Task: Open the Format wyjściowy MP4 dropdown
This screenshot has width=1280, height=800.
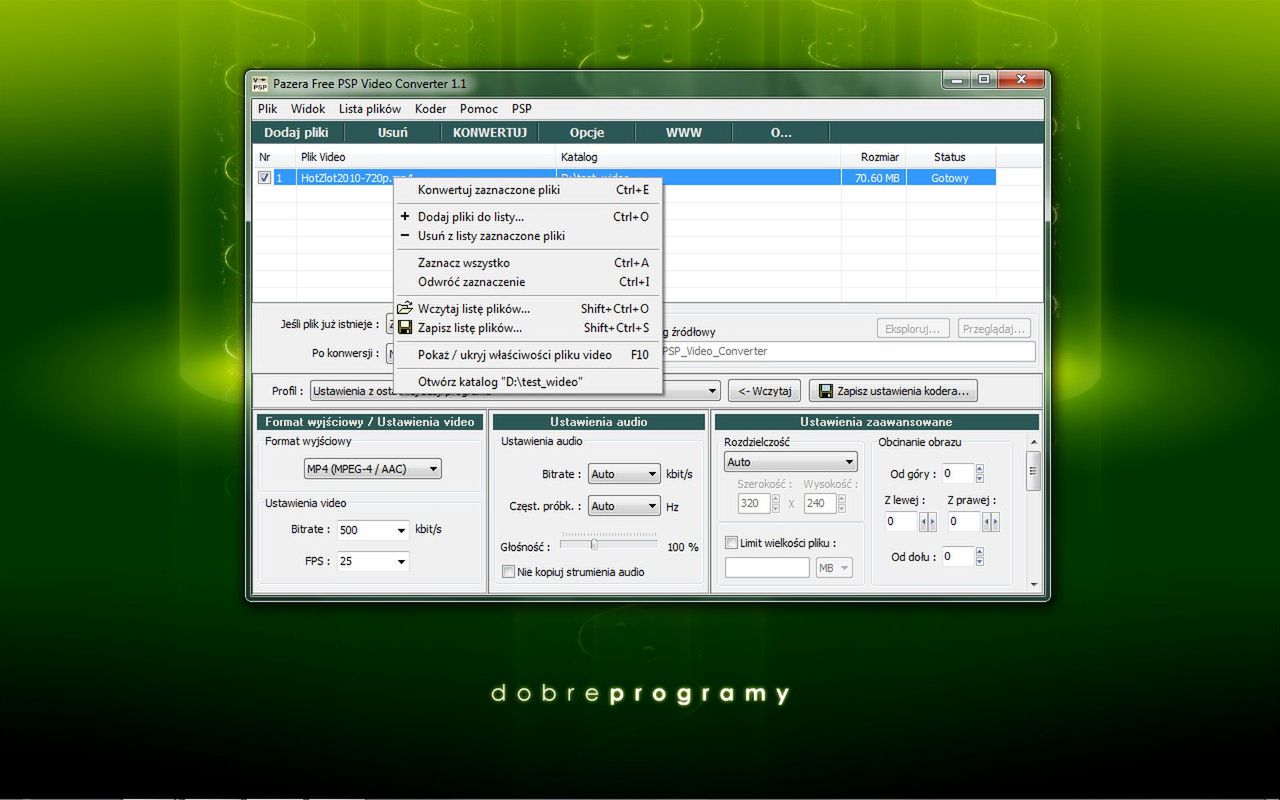Action: click(x=372, y=468)
